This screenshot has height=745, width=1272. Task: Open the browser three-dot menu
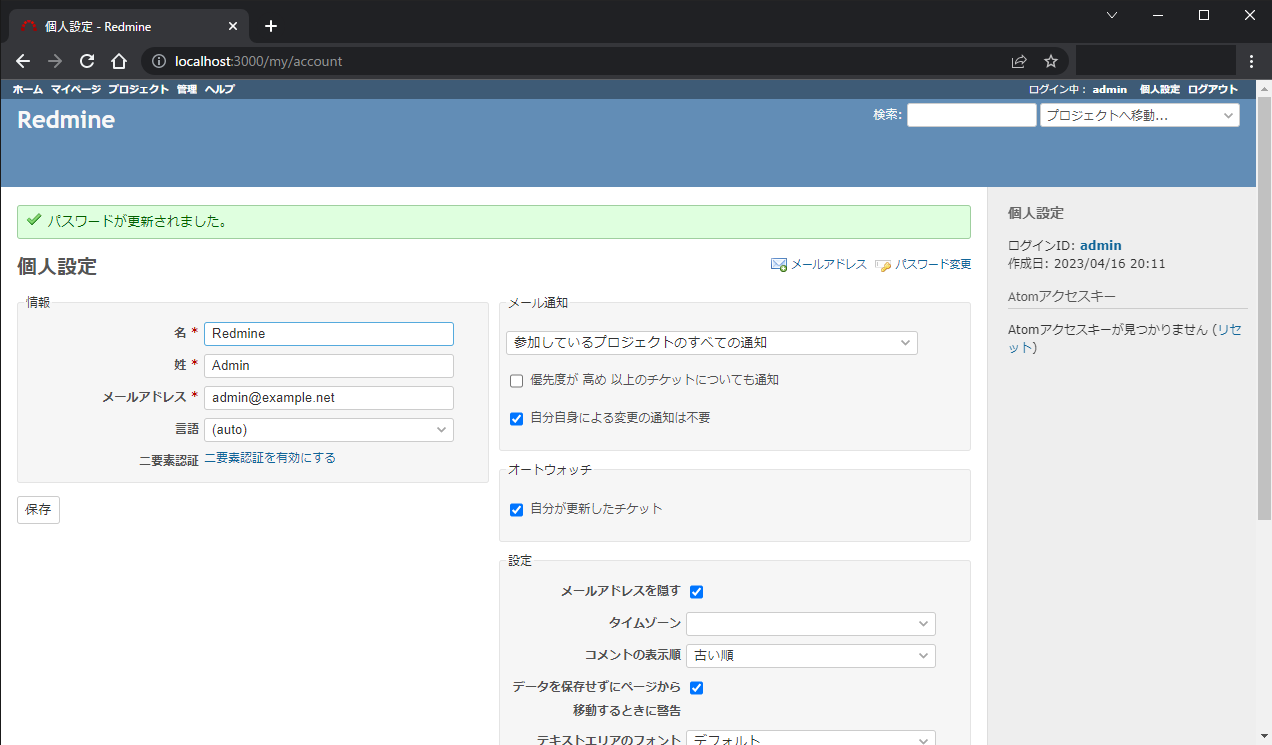(1252, 61)
